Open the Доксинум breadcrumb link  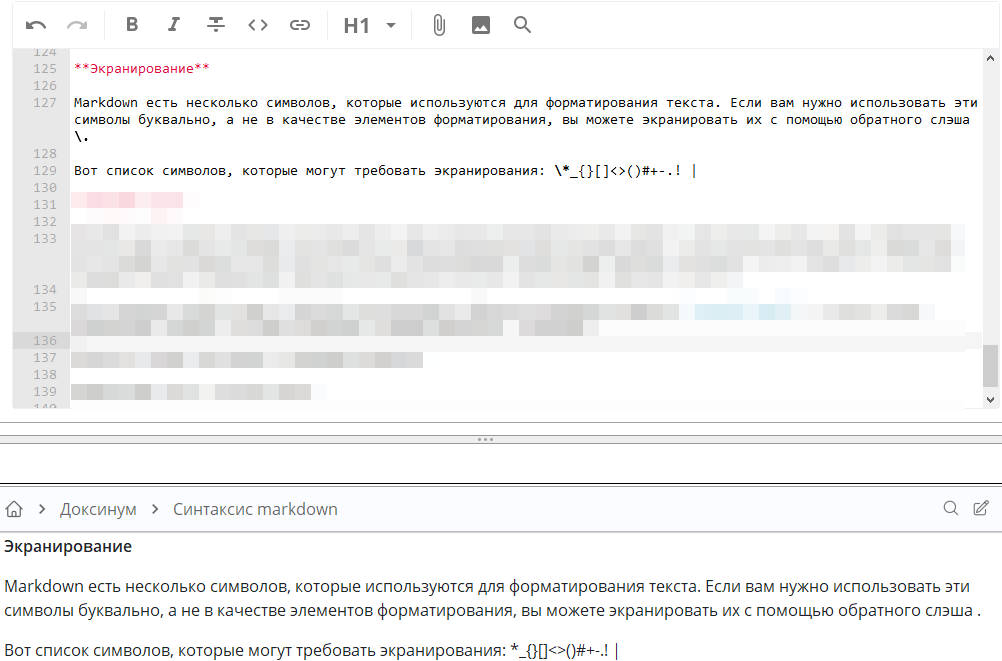click(98, 509)
